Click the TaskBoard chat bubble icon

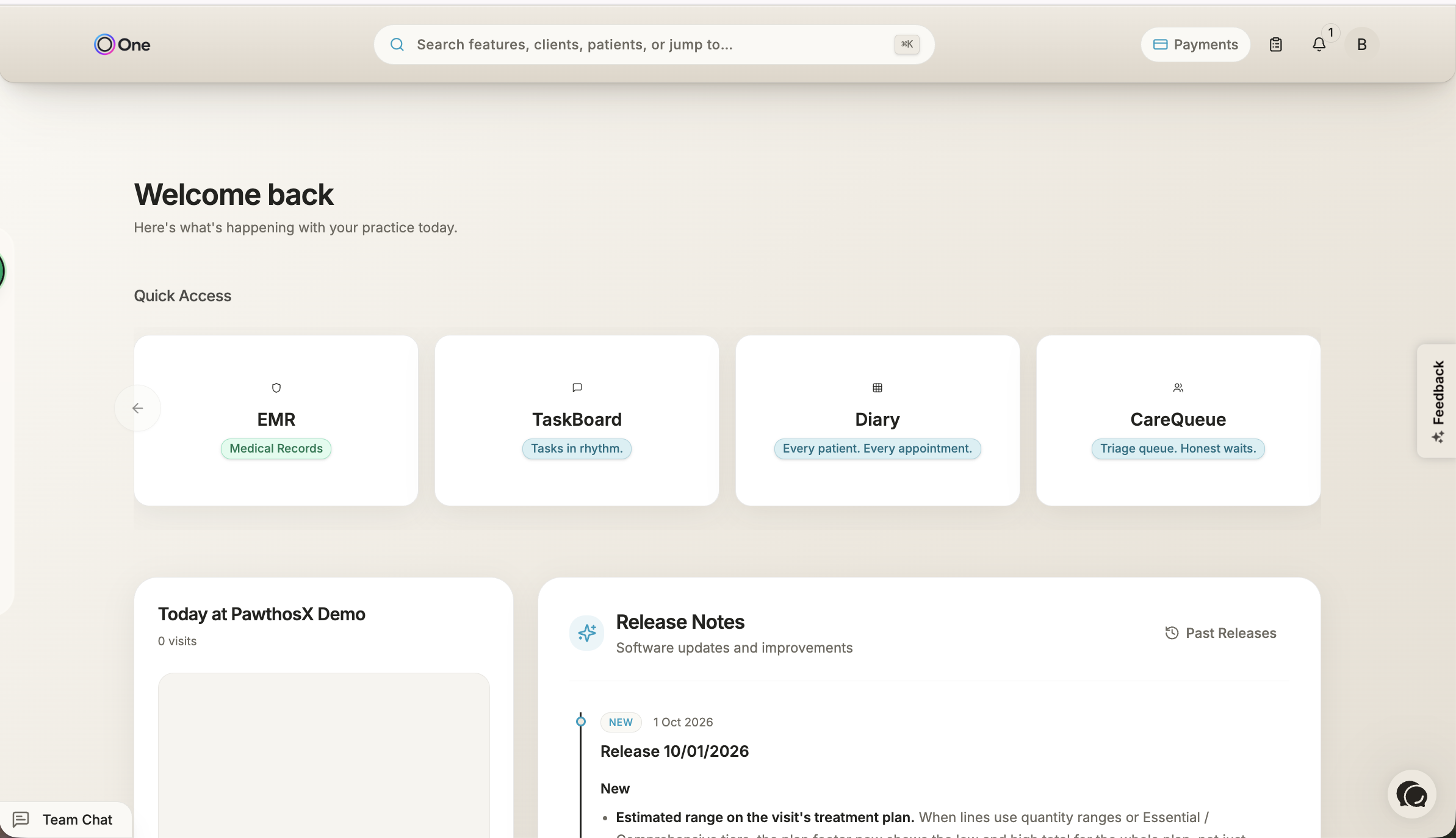coord(577,388)
